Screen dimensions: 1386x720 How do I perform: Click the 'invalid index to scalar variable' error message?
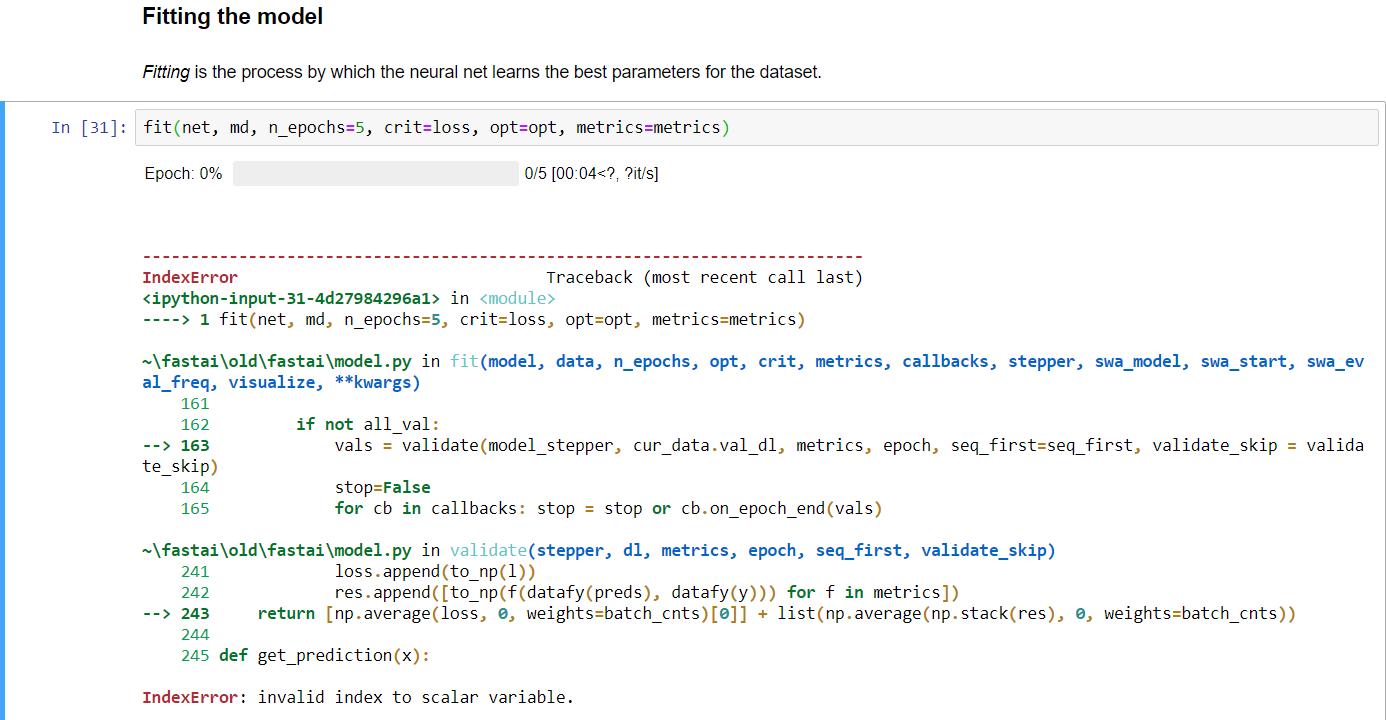coord(415,698)
